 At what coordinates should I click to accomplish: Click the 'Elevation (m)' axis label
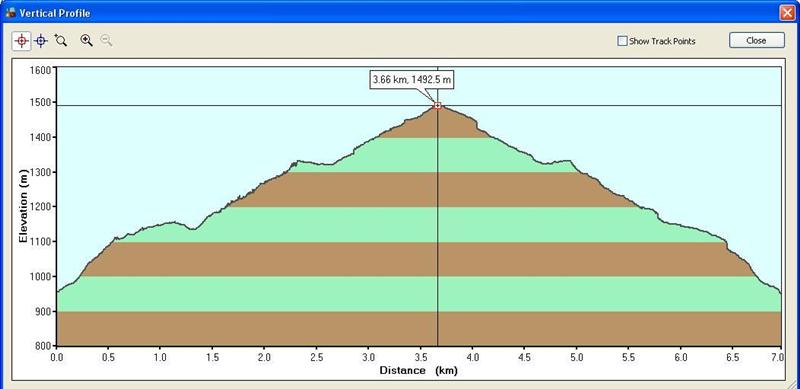tap(23, 205)
